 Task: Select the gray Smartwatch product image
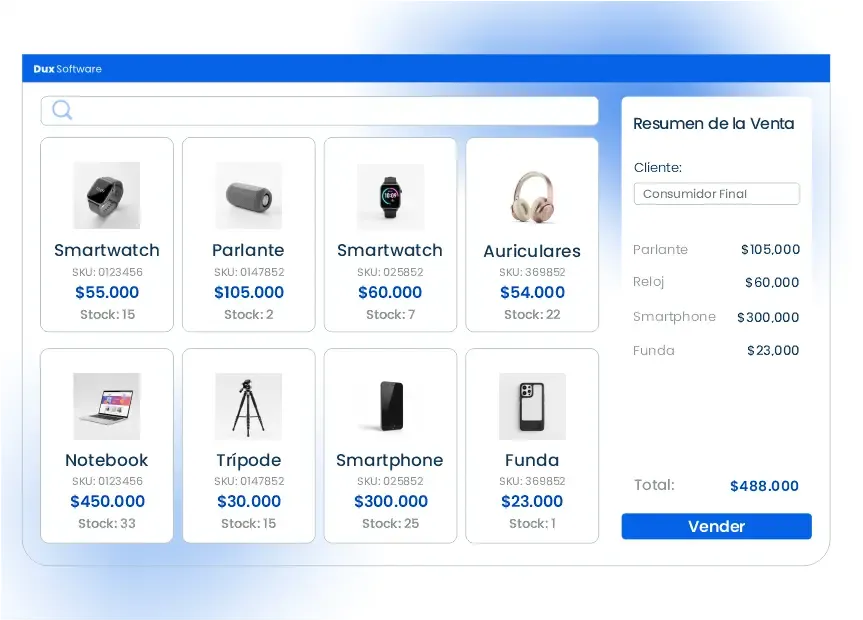[107, 195]
